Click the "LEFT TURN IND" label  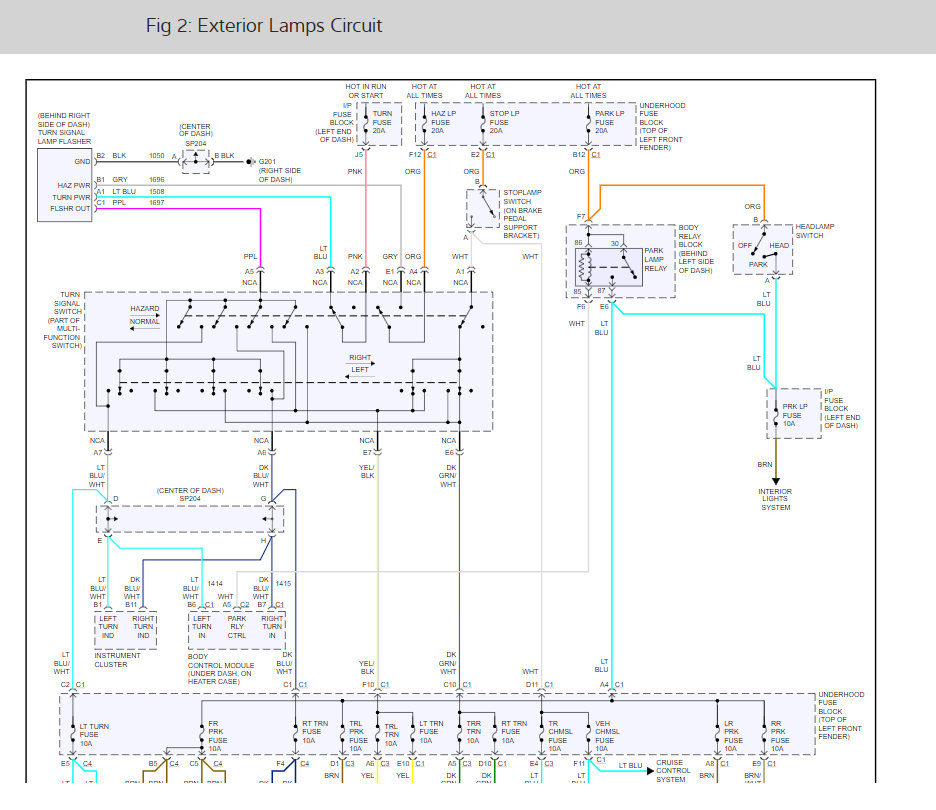[x=108, y=627]
